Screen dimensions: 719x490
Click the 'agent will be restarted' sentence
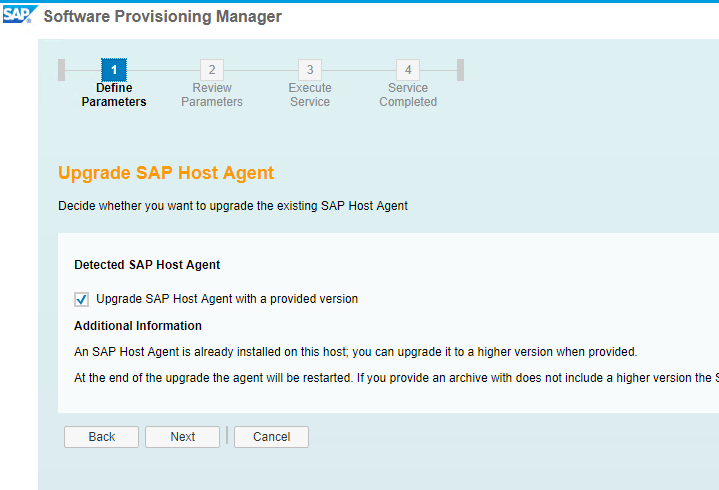[397, 378]
